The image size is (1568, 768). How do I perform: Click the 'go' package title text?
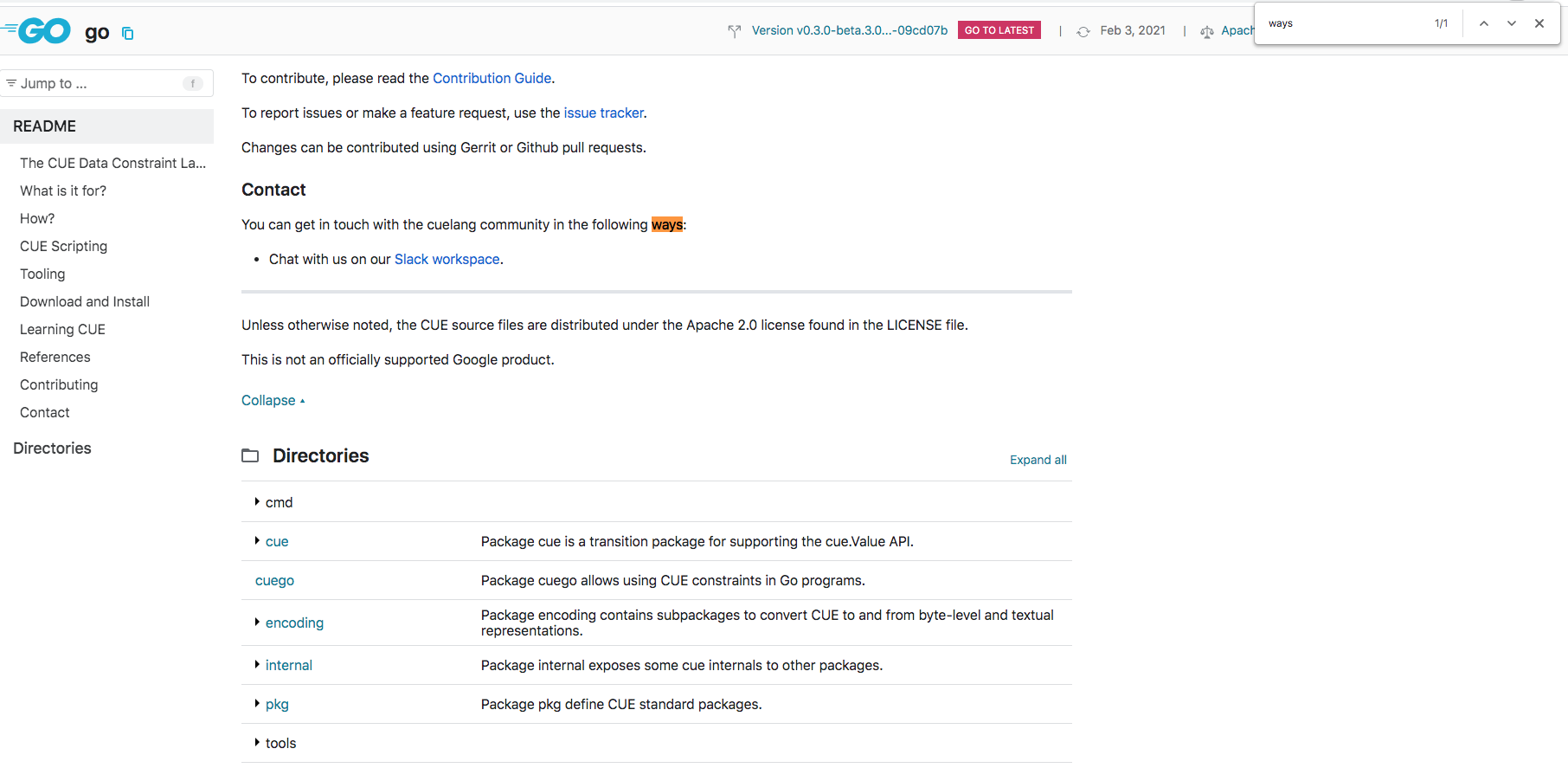pos(97,33)
